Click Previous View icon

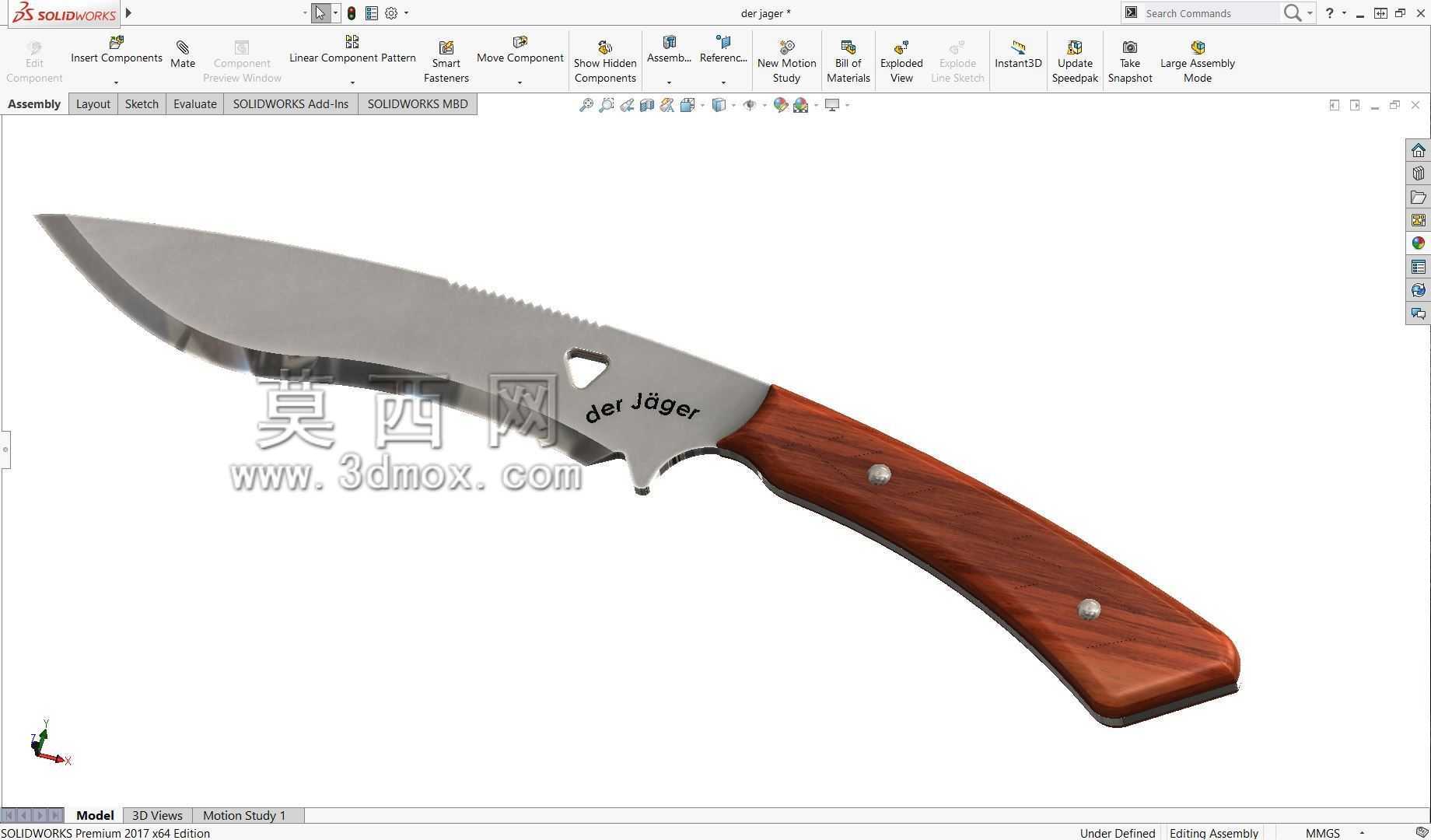(627, 105)
